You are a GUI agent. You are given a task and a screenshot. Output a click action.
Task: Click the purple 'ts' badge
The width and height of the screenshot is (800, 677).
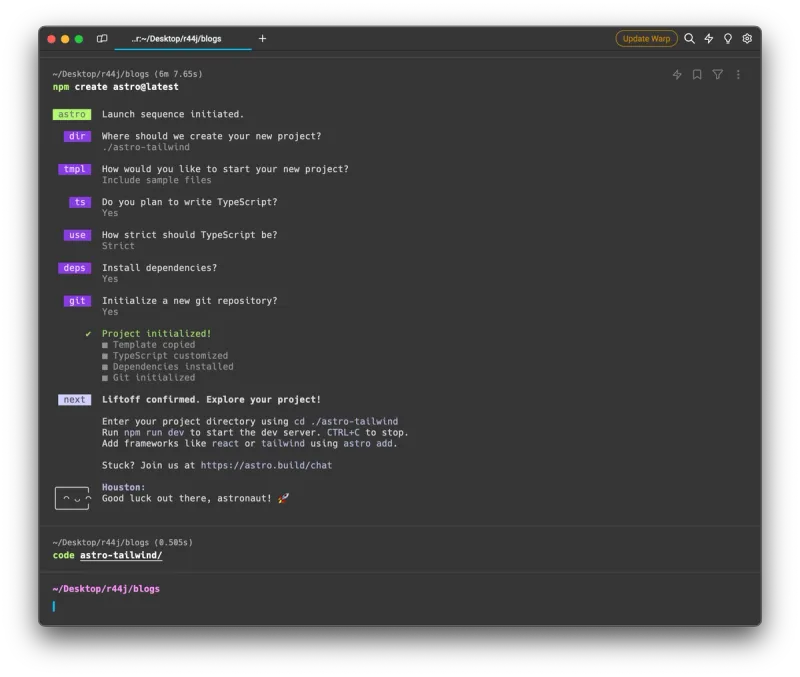80,202
